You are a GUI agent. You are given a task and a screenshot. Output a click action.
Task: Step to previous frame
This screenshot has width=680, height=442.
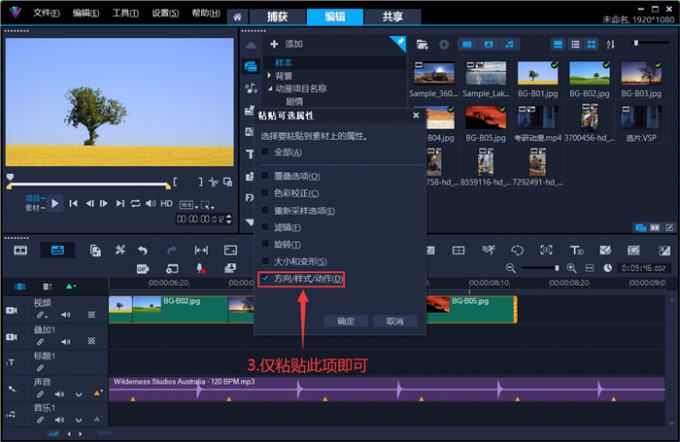(89, 203)
